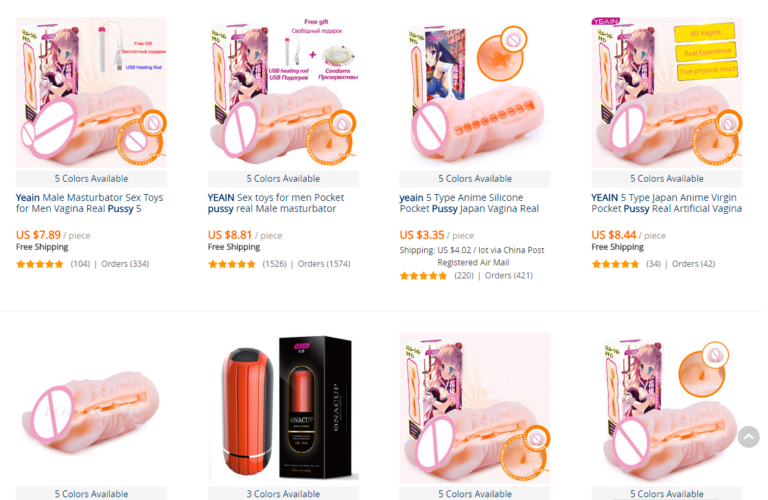Screen dimensions: 768x500
Task: Click the star rating with 1526 reviews
Action: [x=232, y=264]
